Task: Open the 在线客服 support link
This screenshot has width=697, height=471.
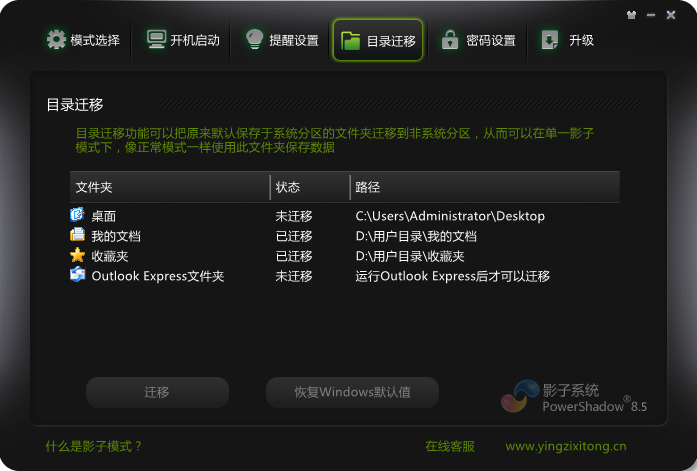Action: 449,446
